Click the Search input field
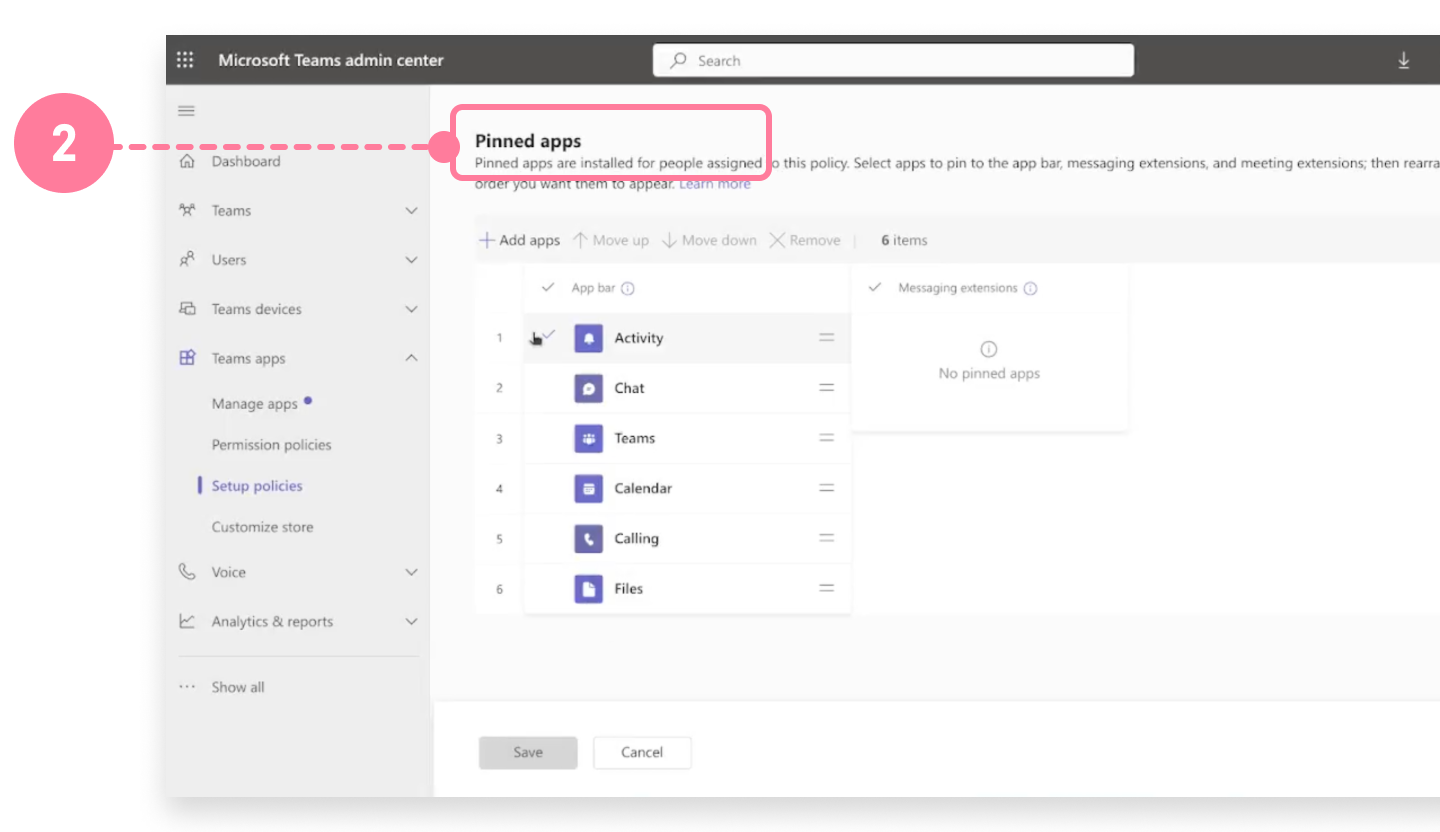Viewport: 1440px width, 832px height. 893,60
